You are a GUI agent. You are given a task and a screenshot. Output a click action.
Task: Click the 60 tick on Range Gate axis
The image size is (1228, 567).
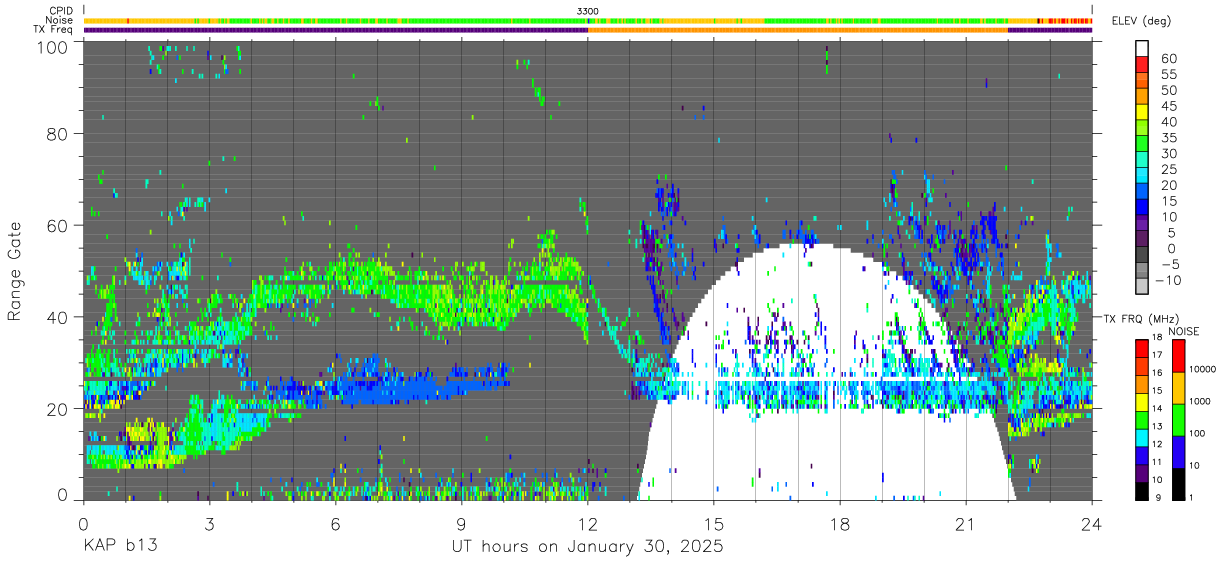click(58, 225)
